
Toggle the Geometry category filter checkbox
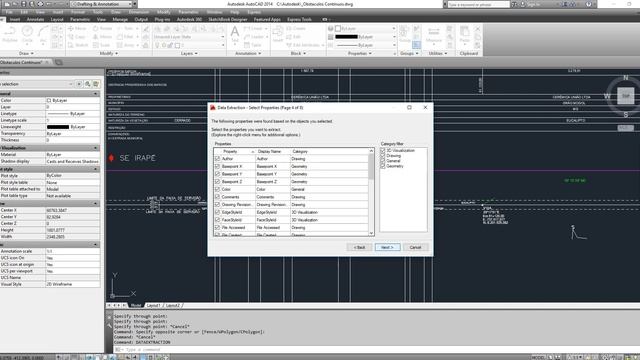pyautogui.click(x=383, y=166)
